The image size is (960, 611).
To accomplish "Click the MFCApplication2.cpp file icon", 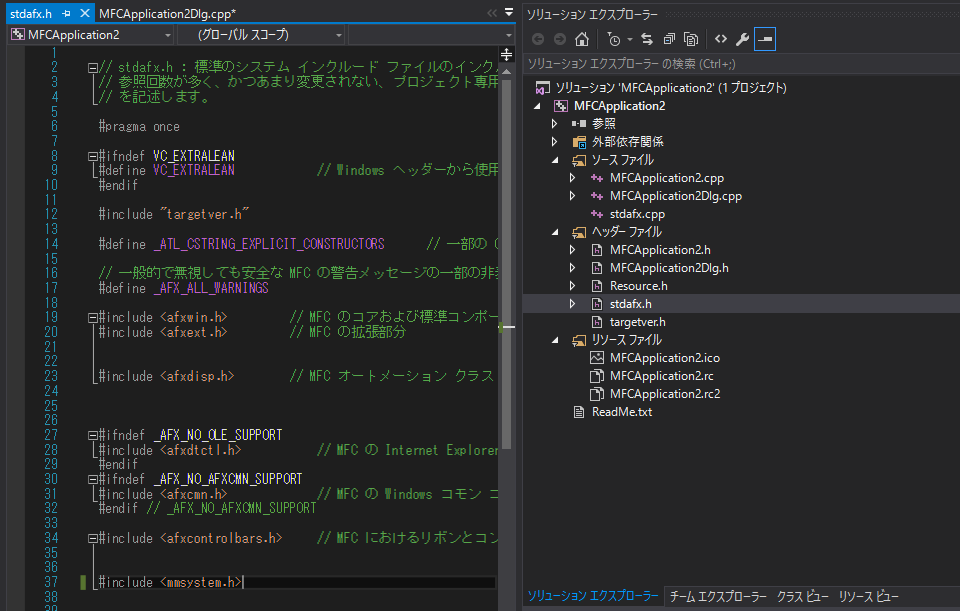I will 597,178.
